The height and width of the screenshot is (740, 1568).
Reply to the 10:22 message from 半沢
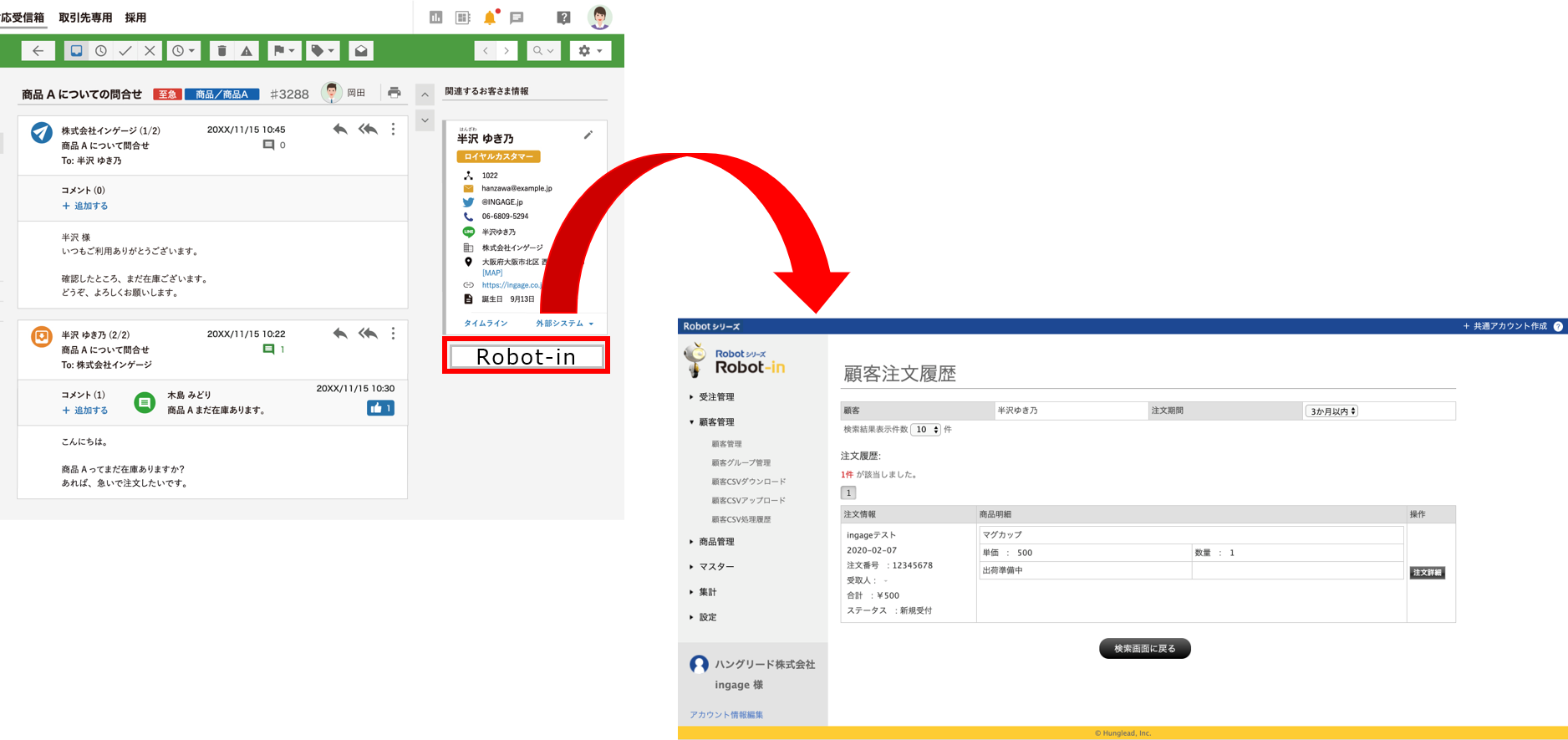[340, 334]
